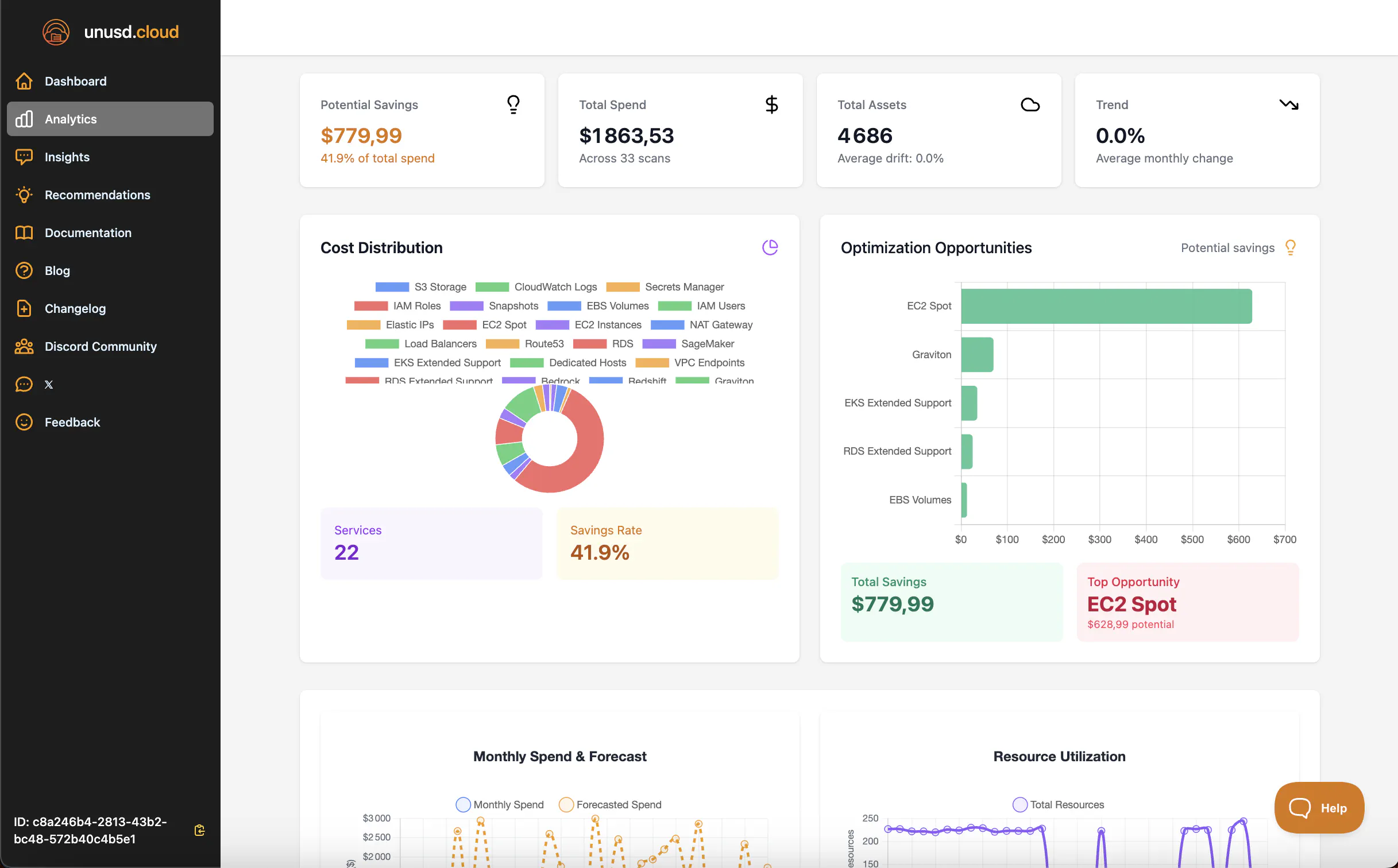
Task: Open the Help chat button
Action: click(1319, 808)
